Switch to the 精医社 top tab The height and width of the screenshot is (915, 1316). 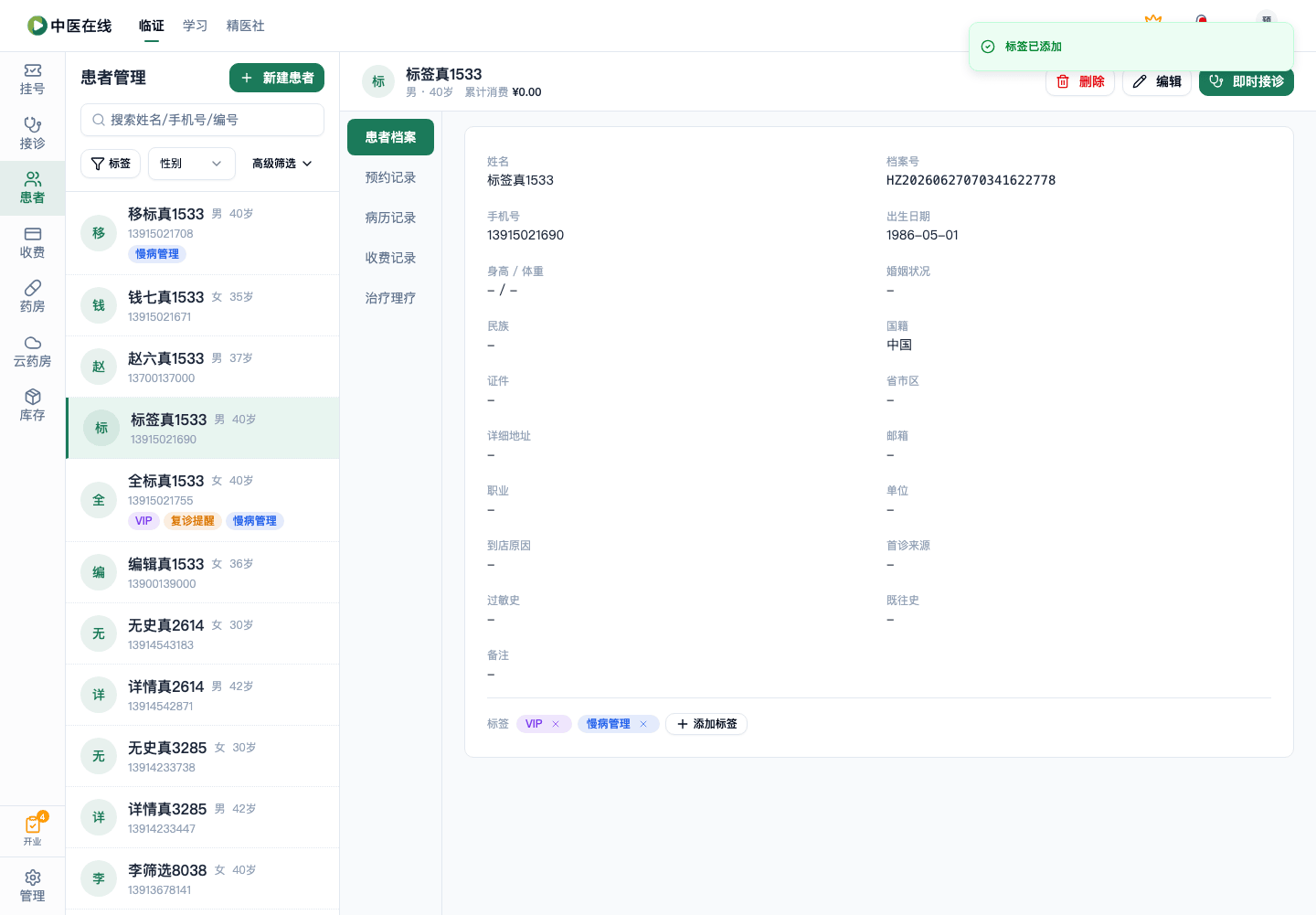pyautogui.click(x=246, y=26)
